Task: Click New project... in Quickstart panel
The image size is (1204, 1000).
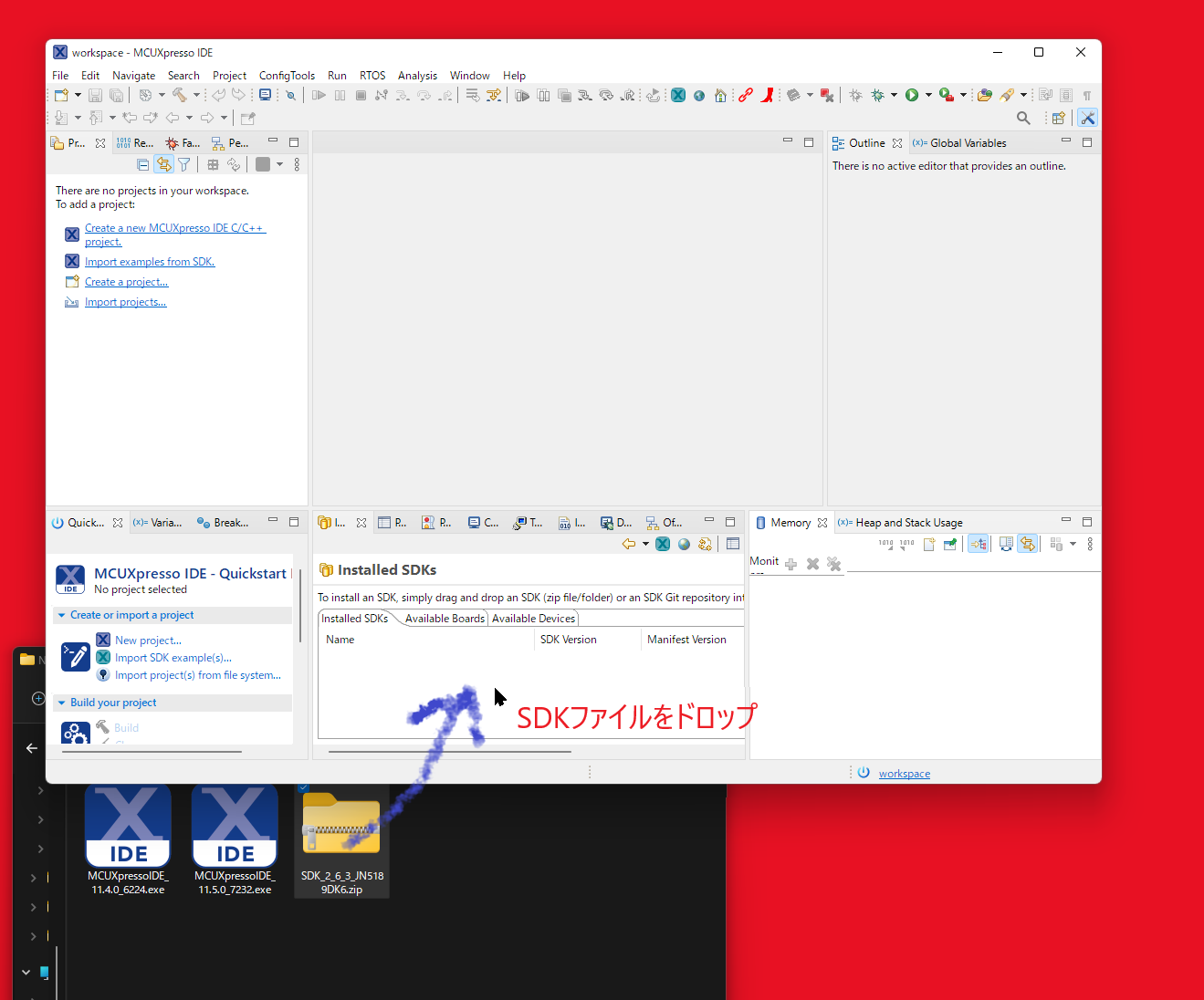Action: click(x=148, y=641)
